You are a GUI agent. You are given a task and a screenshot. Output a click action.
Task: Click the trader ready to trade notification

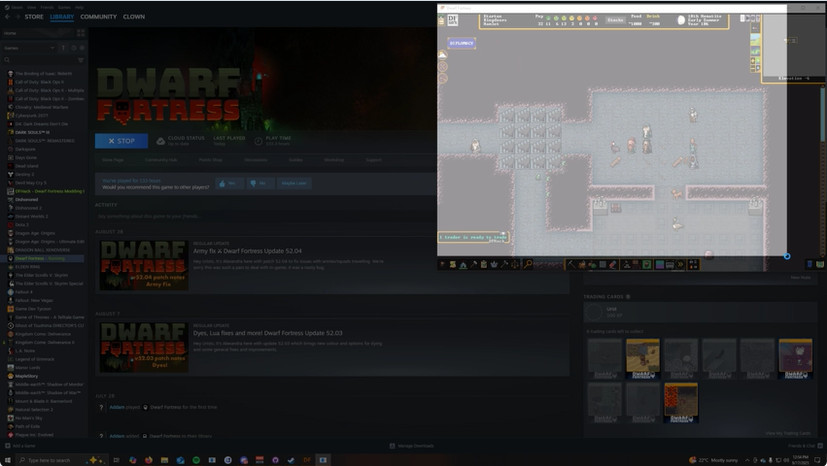pyautogui.click(x=474, y=237)
